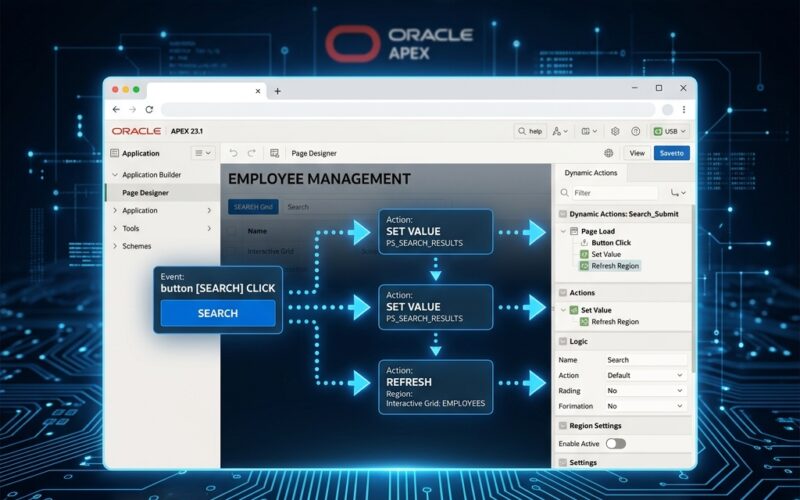
Task: Select Set Value under Page Load
Action: click(x=606, y=254)
